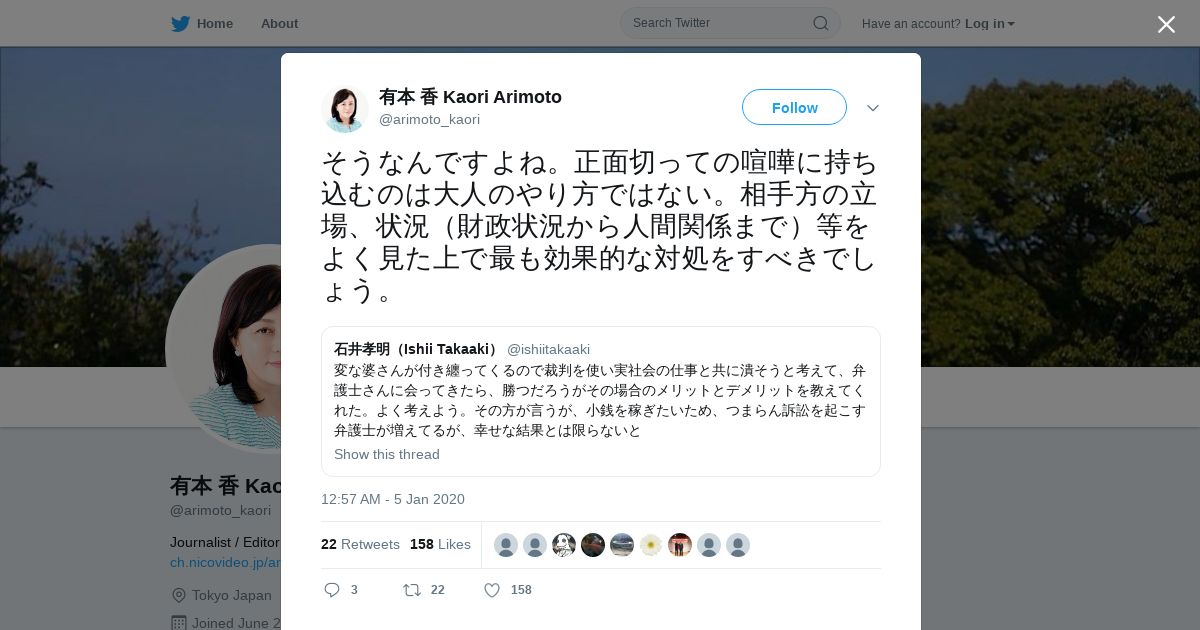Open the @arimoto_kaori handle in tweet header
The height and width of the screenshot is (630, 1200).
click(429, 119)
